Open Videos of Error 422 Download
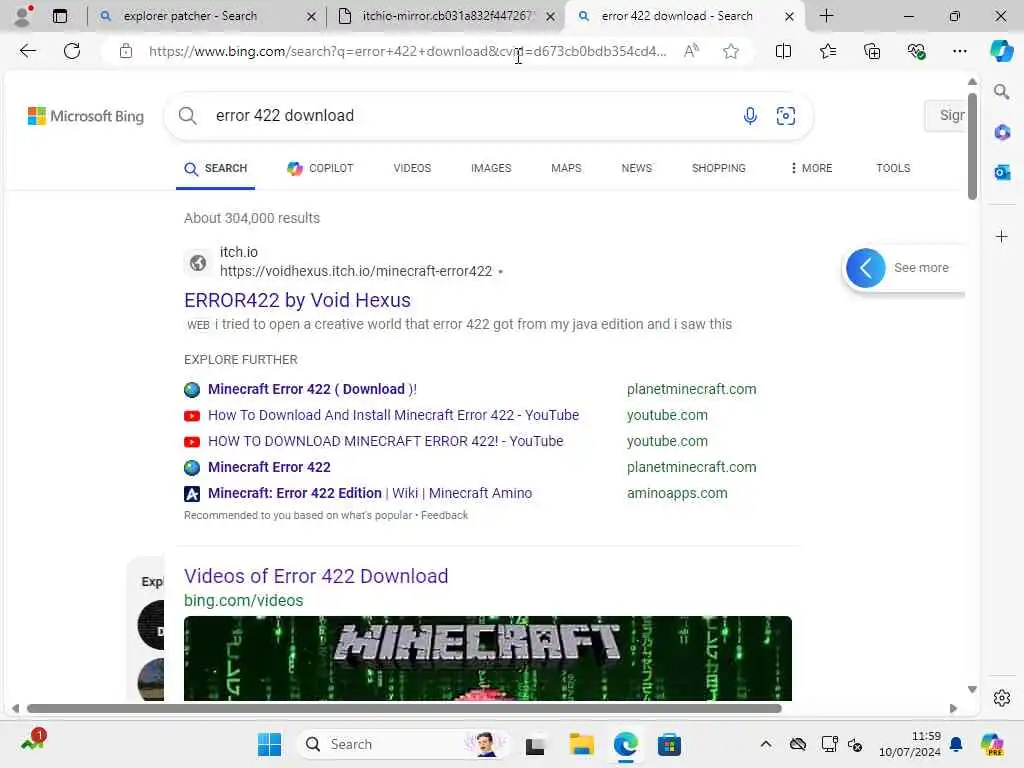Image resolution: width=1024 pixels, height=768 pixels. [x=316, y=576]
